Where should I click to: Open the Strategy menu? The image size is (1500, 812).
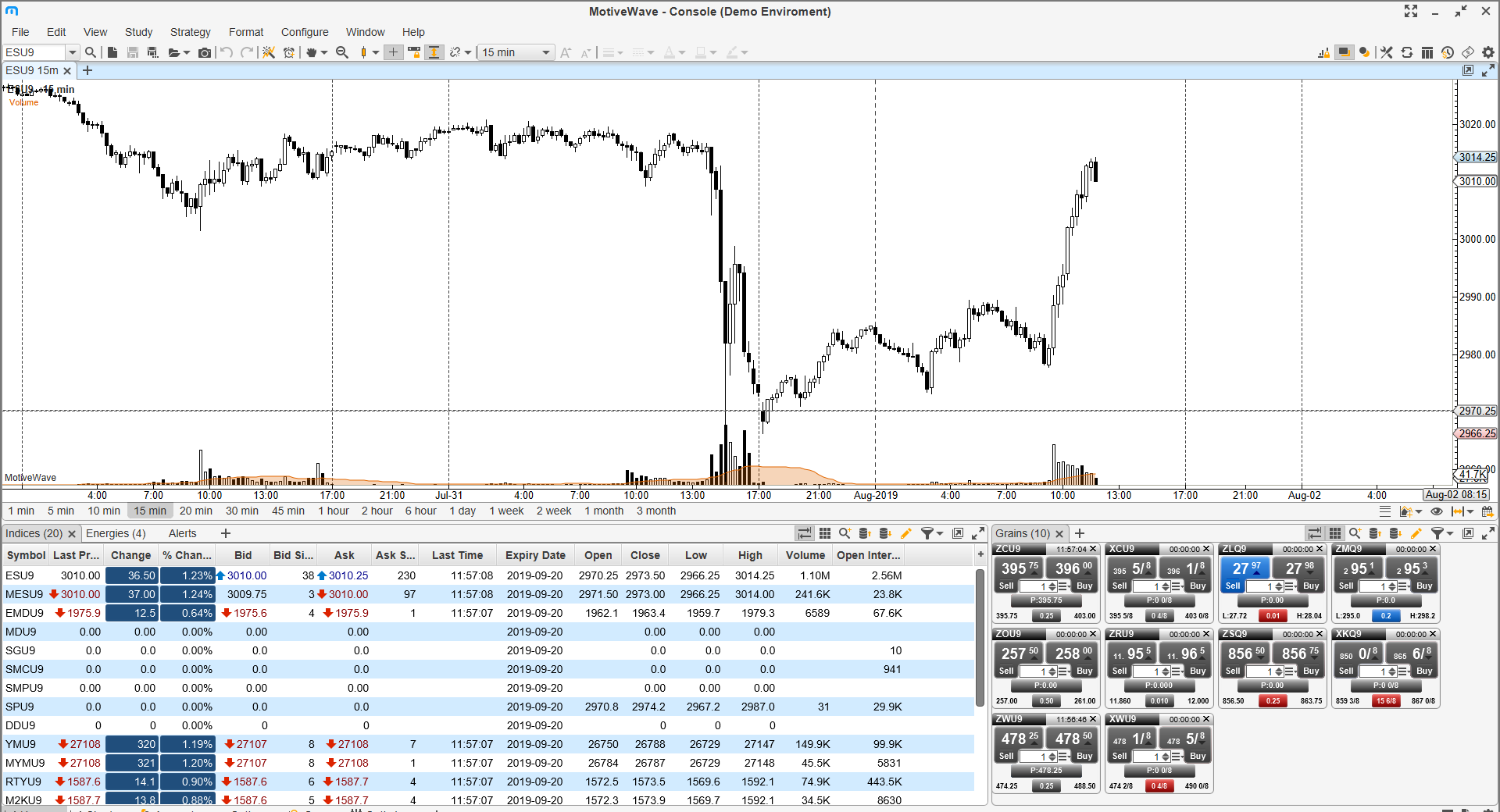click(191, 32)
